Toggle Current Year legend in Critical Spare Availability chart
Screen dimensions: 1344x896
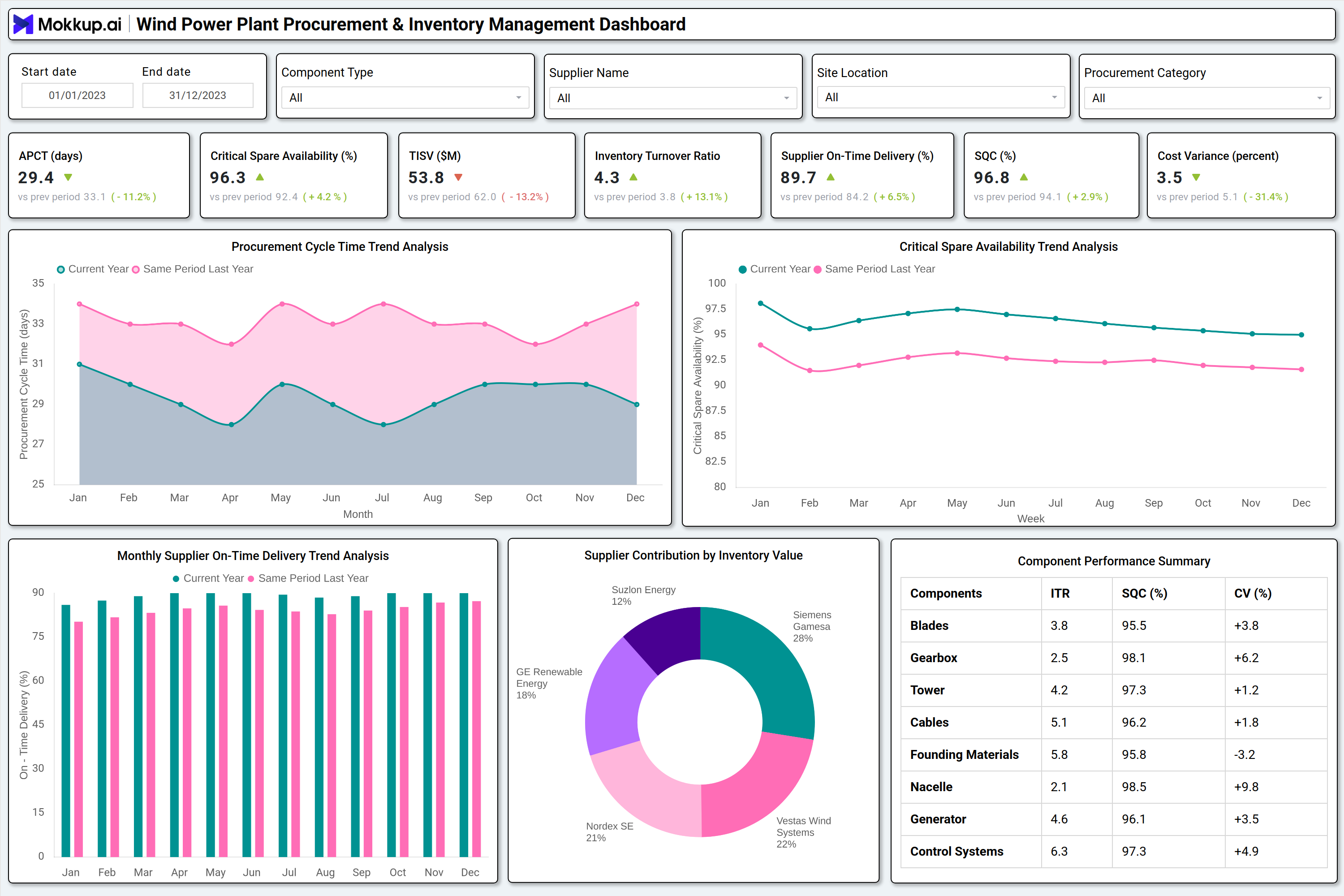[x=774, y=269]
